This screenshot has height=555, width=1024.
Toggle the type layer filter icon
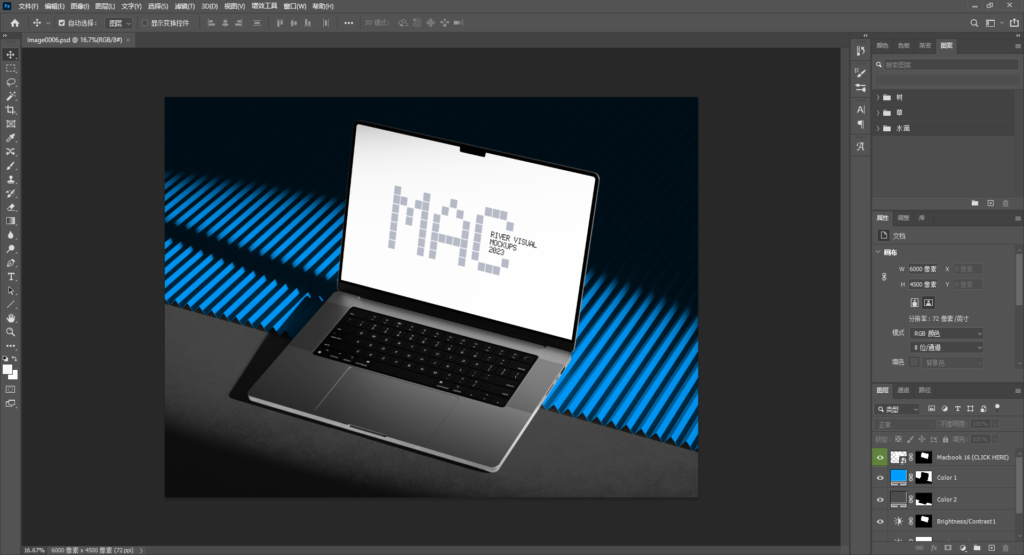[957, 409]
